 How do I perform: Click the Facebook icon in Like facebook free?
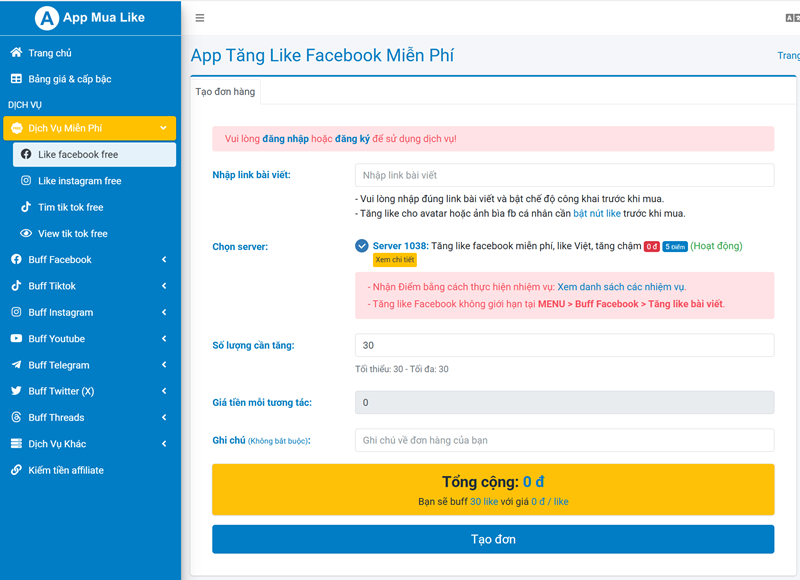[x=26, y=154]
